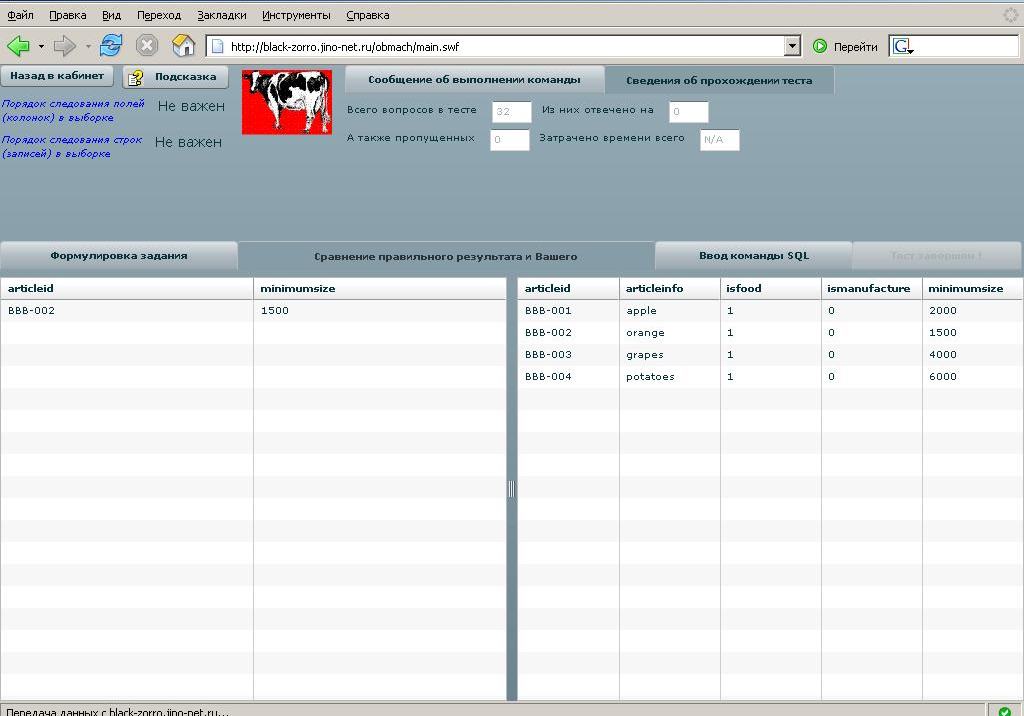Click the browser Forward arrow icon
This screenshot has height=716, width=1024.
click(x=64, y=46)
